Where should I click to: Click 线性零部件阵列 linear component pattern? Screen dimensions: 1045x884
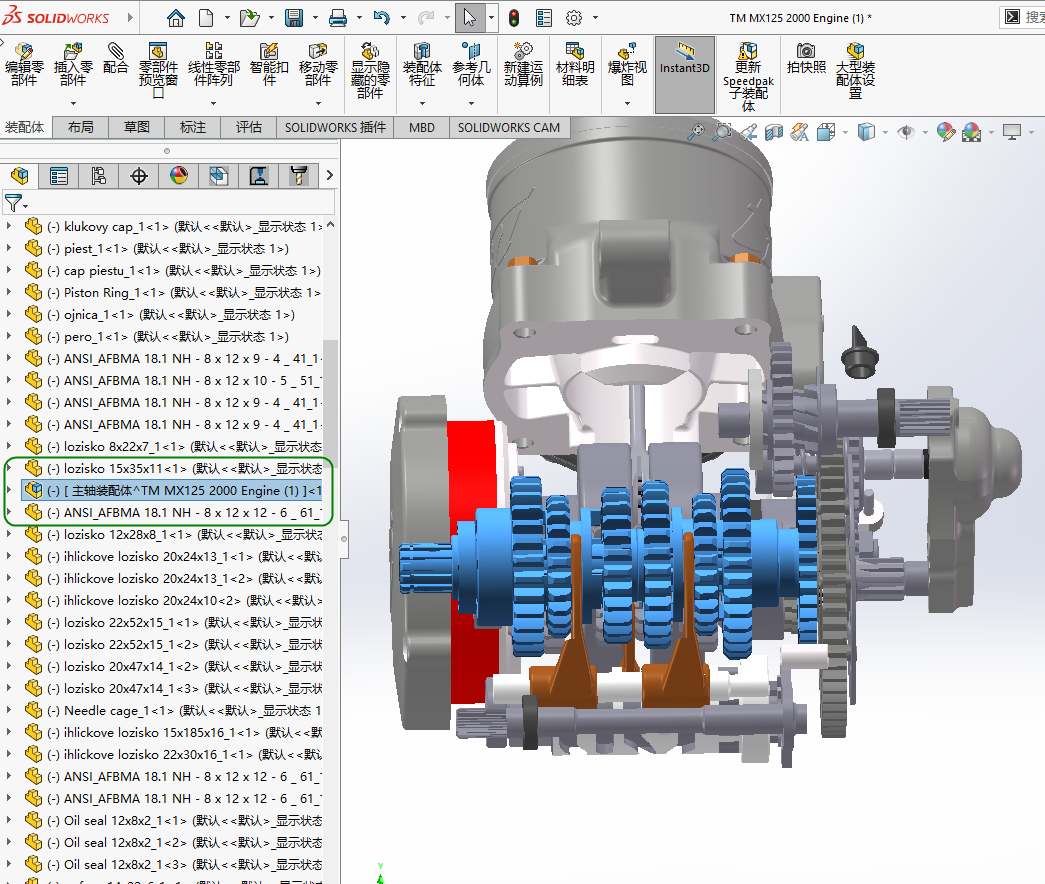(x=213, y=65)
